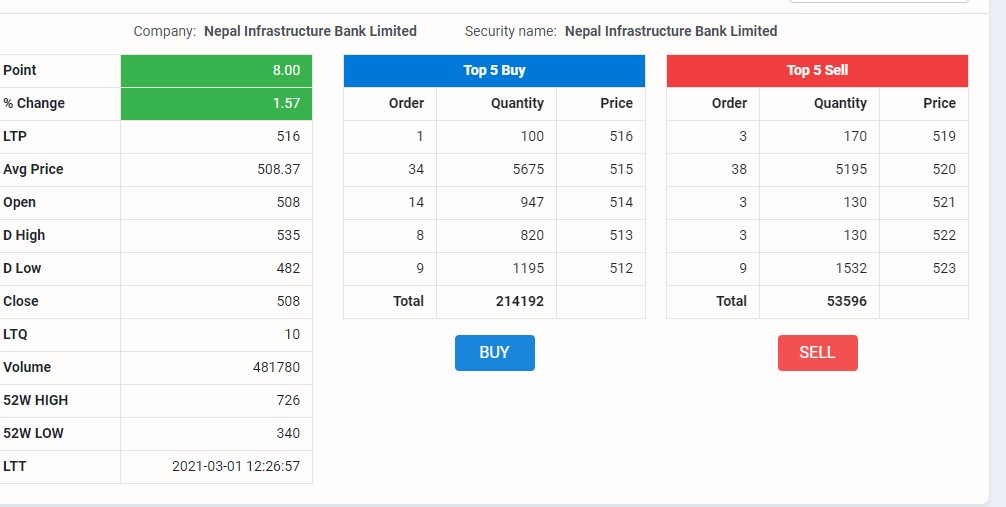1006x507 pixels.
Task: Click 52W HIGH value 726
Action: tap(288, 400)
